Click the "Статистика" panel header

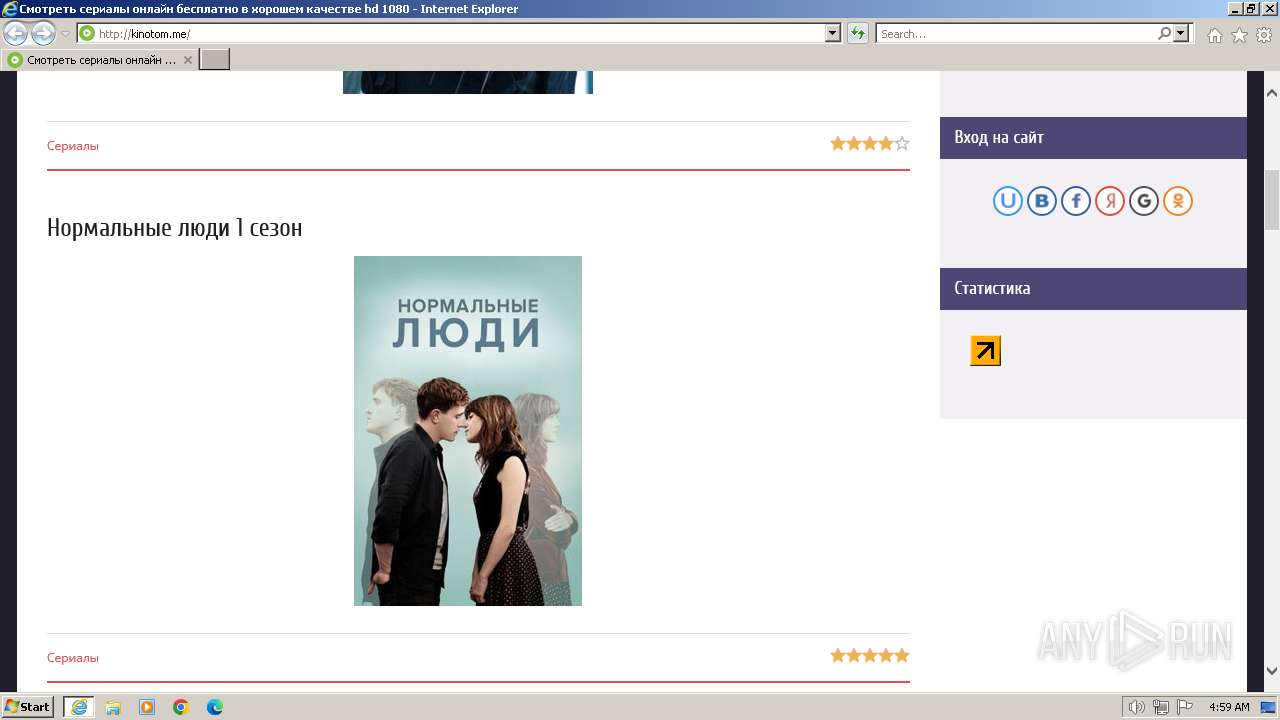(1093, 289)
